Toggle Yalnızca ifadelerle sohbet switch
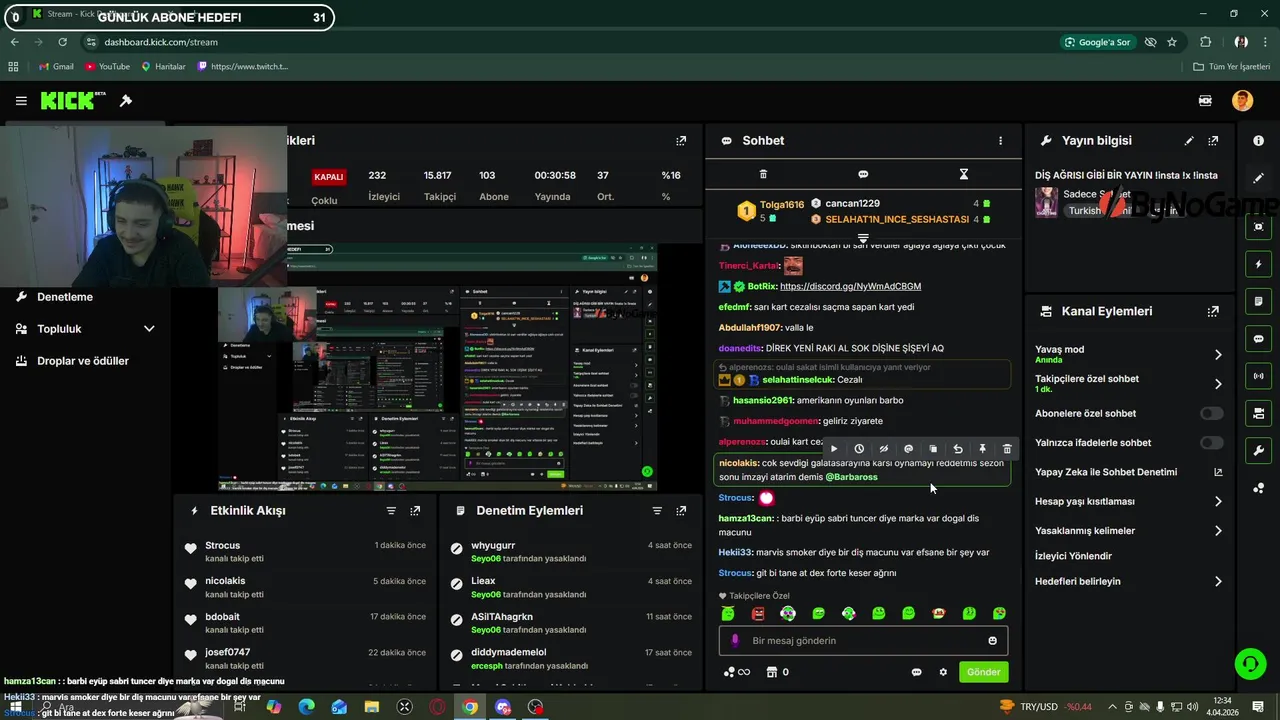1280x720 pixels. (1211, 443)
